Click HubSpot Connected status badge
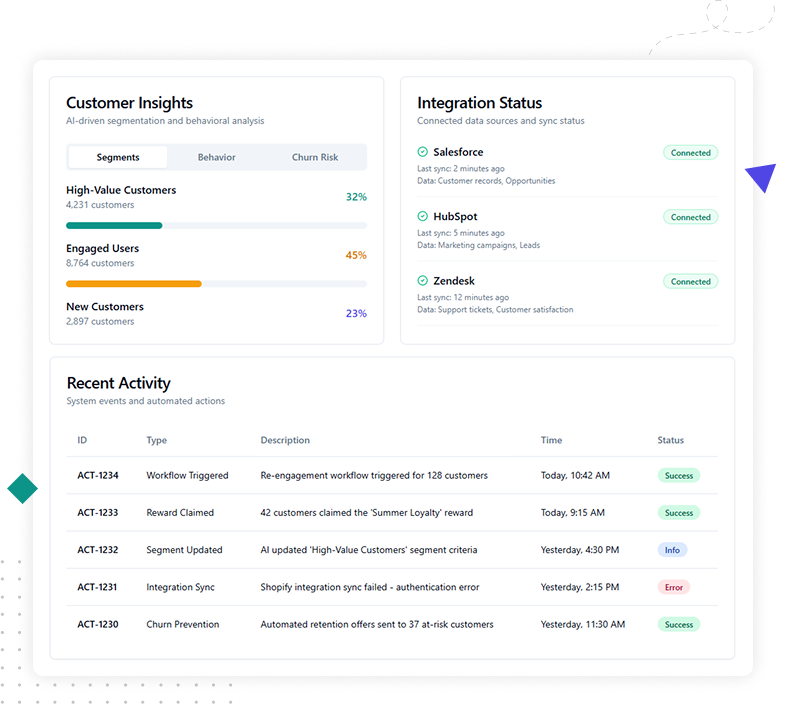The width and height of the screenshot is (787, 704). tap(690, 217)
